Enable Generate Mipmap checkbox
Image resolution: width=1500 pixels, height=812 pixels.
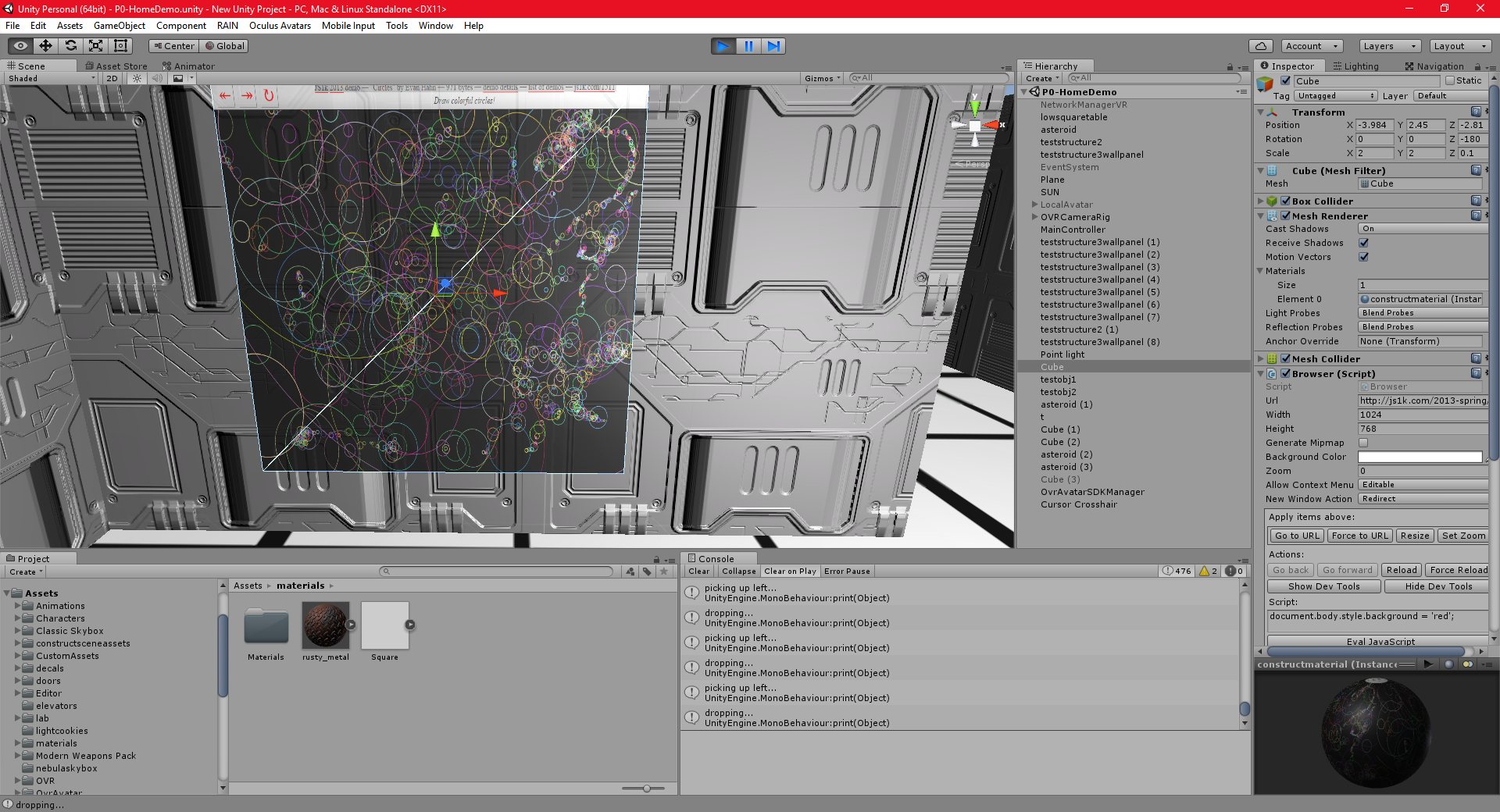(x=1363, y=443)
